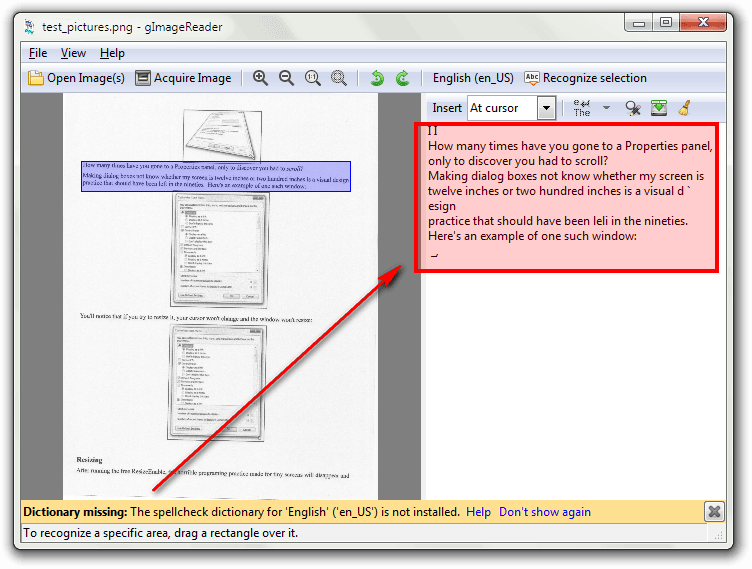The image size is (752, 569).
Task: Open the View menu
Action: [73, 53]
